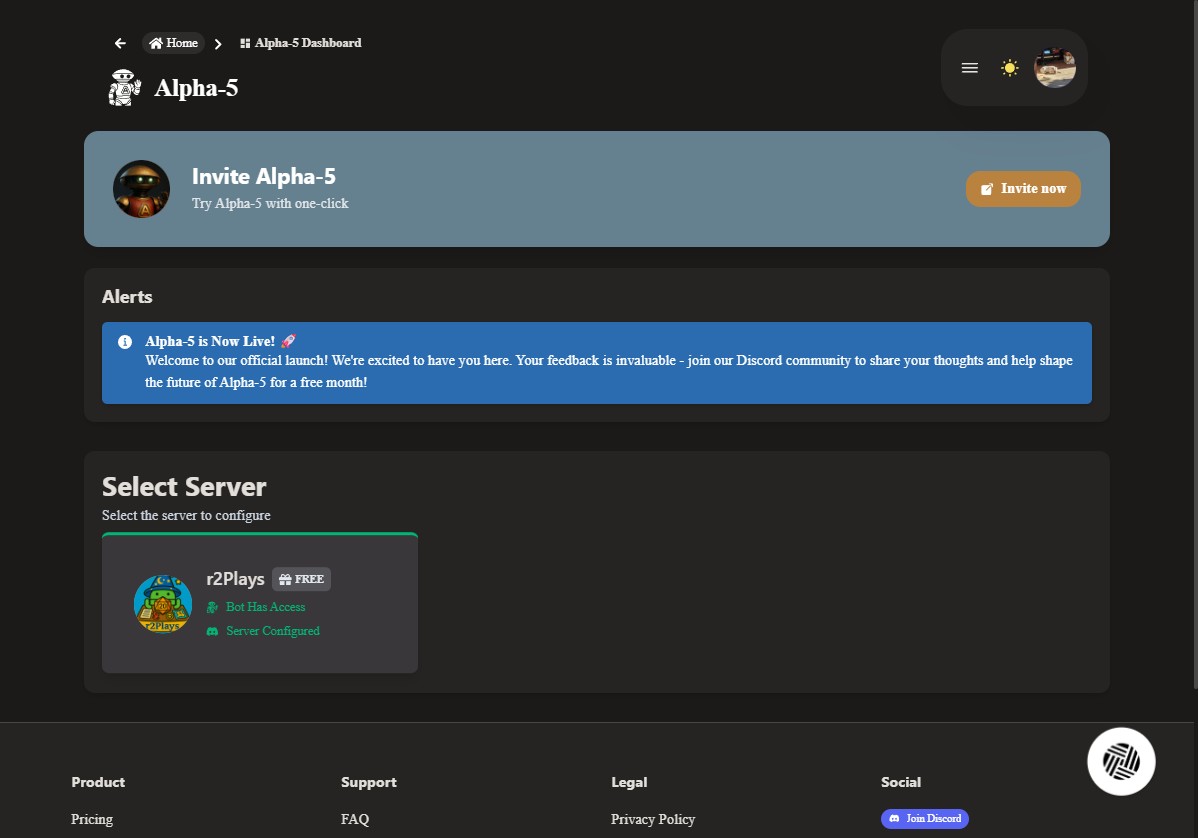1198x838 pixels.
Task: Click the Join Discord pill button
Action: tap(925, 818)
